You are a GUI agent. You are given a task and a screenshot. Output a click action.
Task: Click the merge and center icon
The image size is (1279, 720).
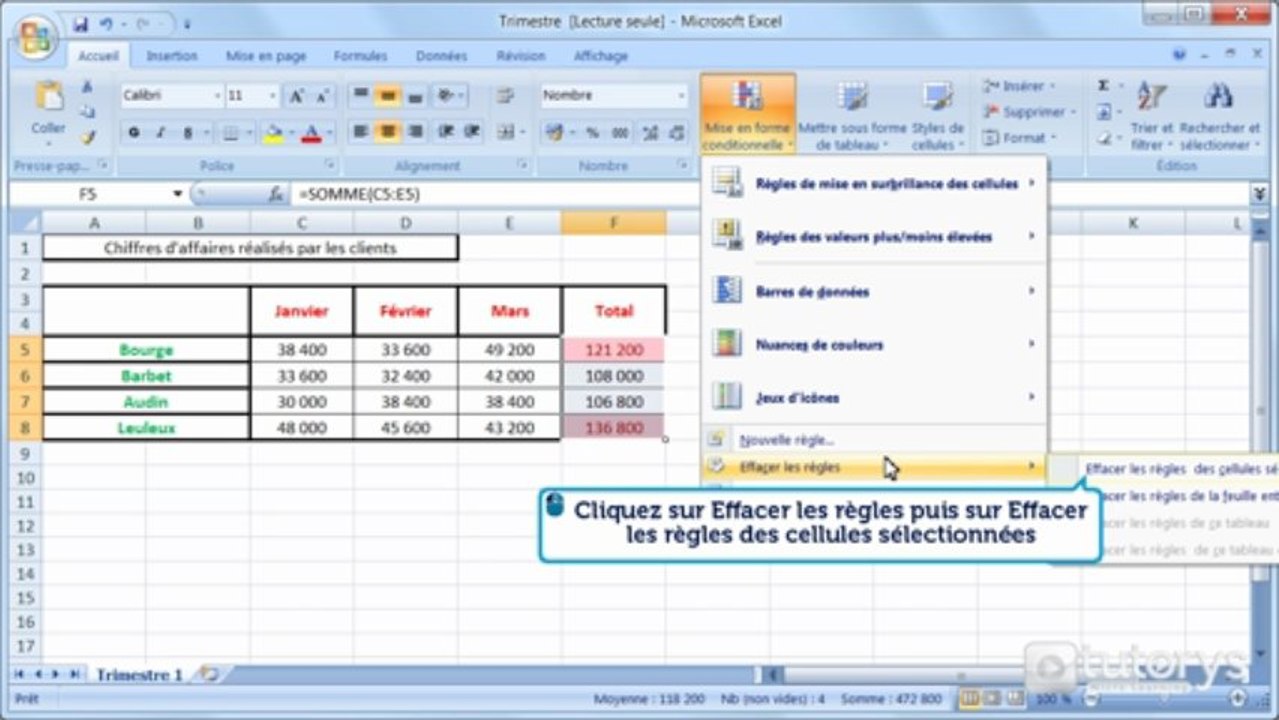[506, 132]
